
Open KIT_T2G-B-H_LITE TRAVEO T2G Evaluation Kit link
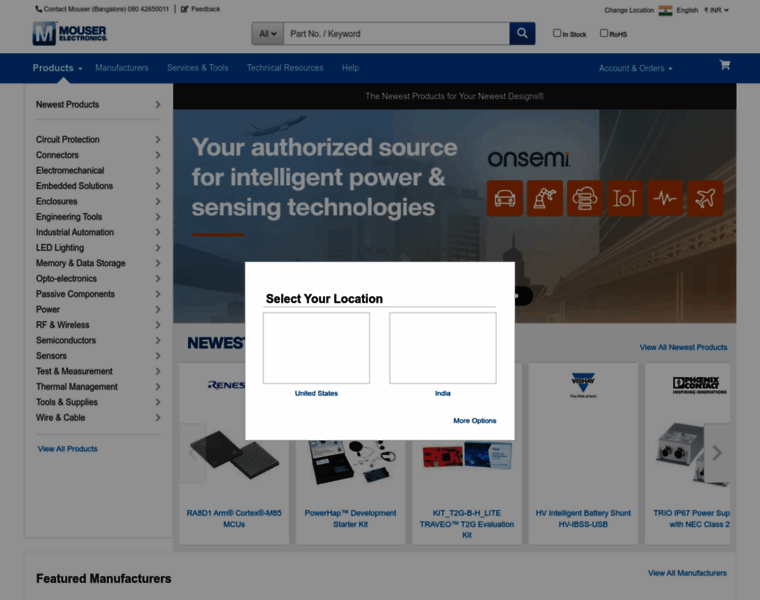pos(467,524)
